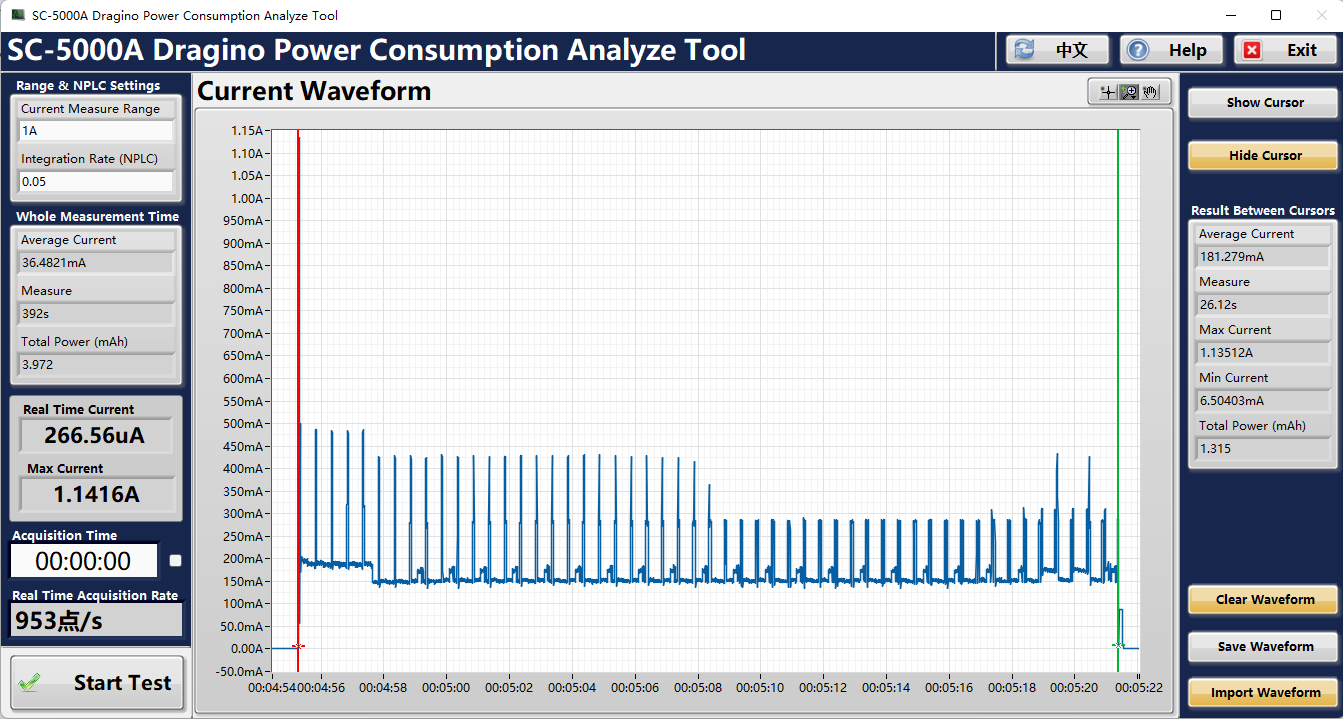Click the Acquisition Time 00:00:00 field
The height and width of the screenshot is (719, 1343).
(84, 561)
